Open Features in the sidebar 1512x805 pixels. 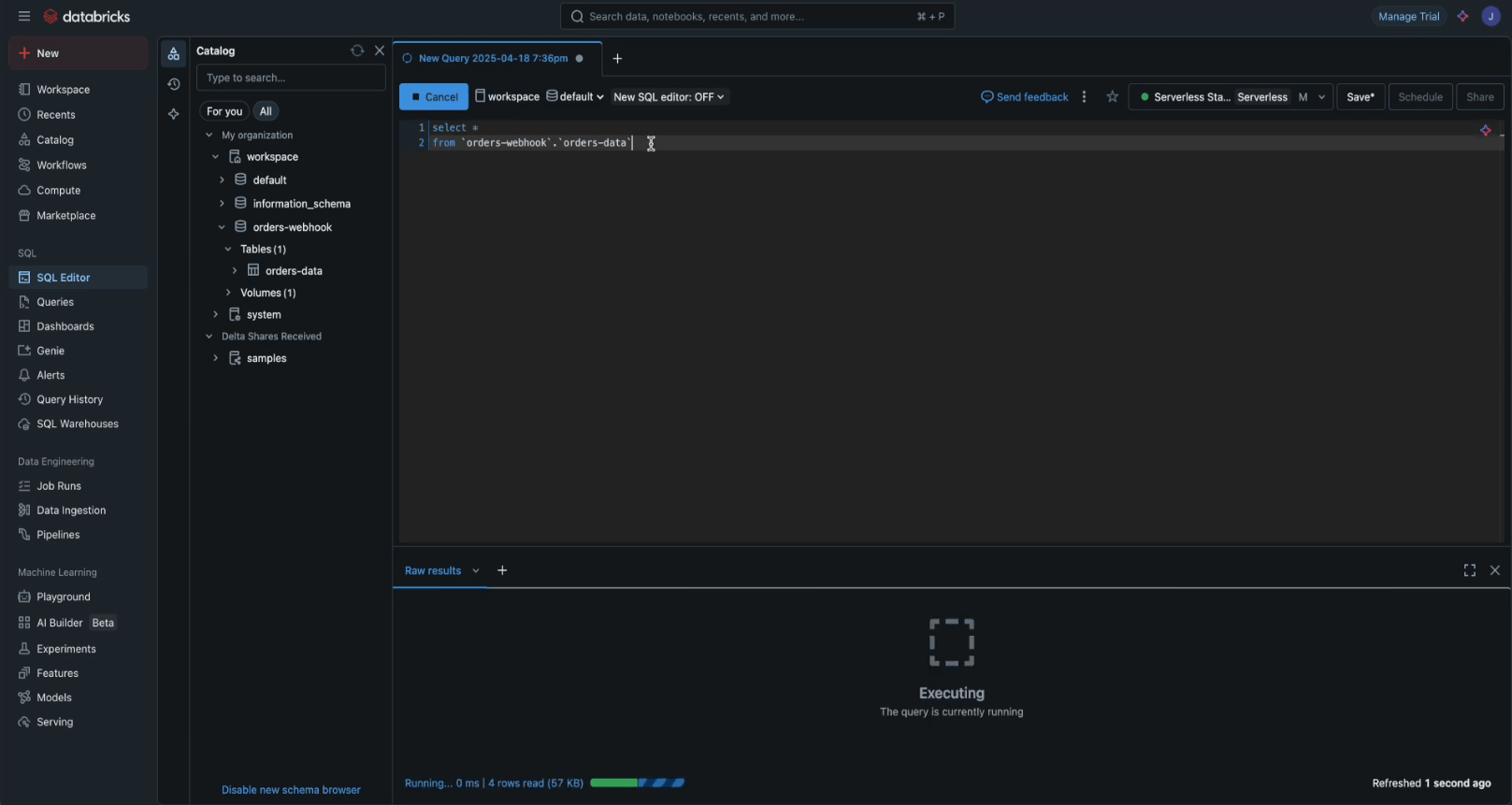[x=78, y=673]
